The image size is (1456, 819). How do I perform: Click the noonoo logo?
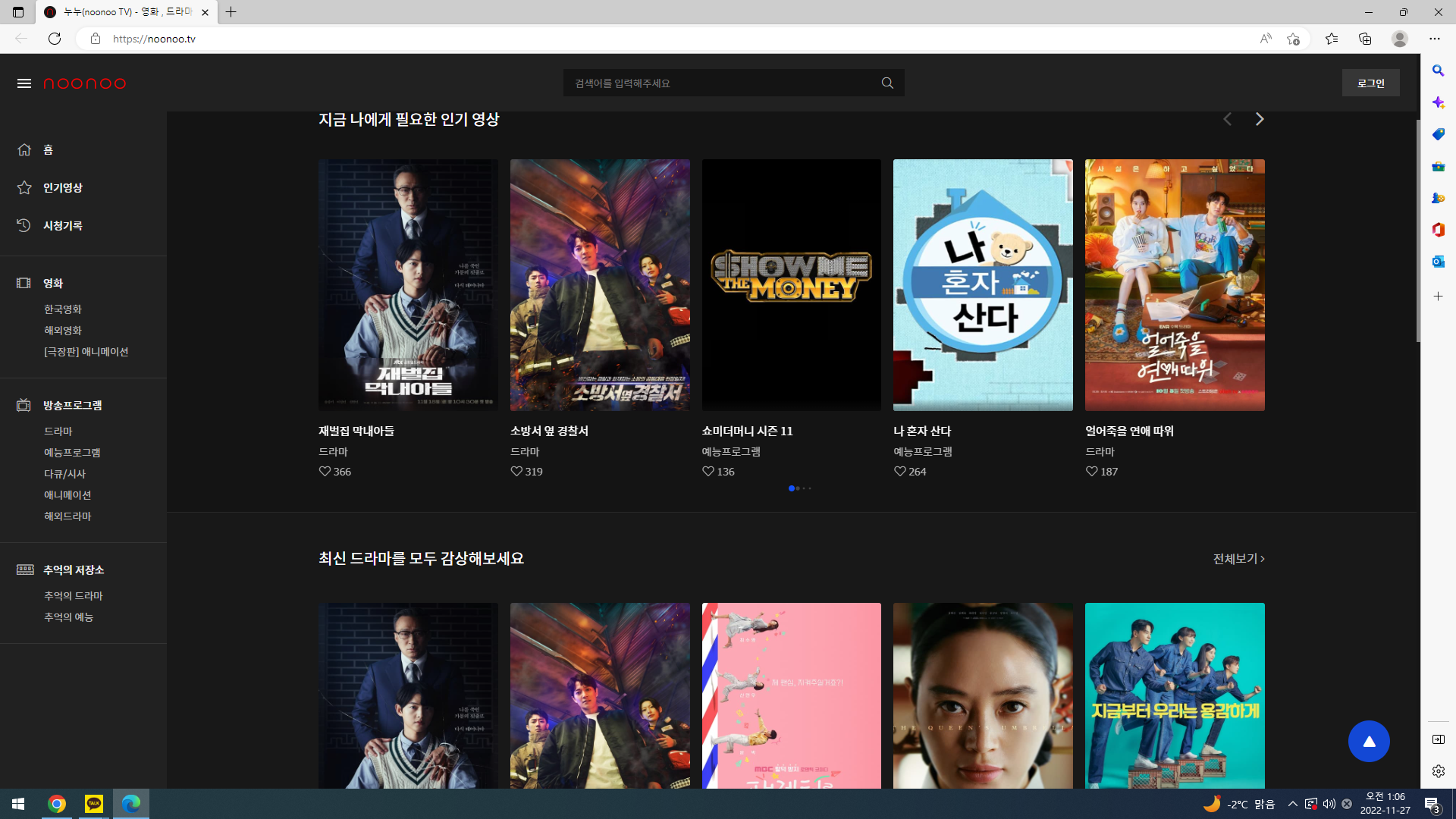tap(85, 83)
